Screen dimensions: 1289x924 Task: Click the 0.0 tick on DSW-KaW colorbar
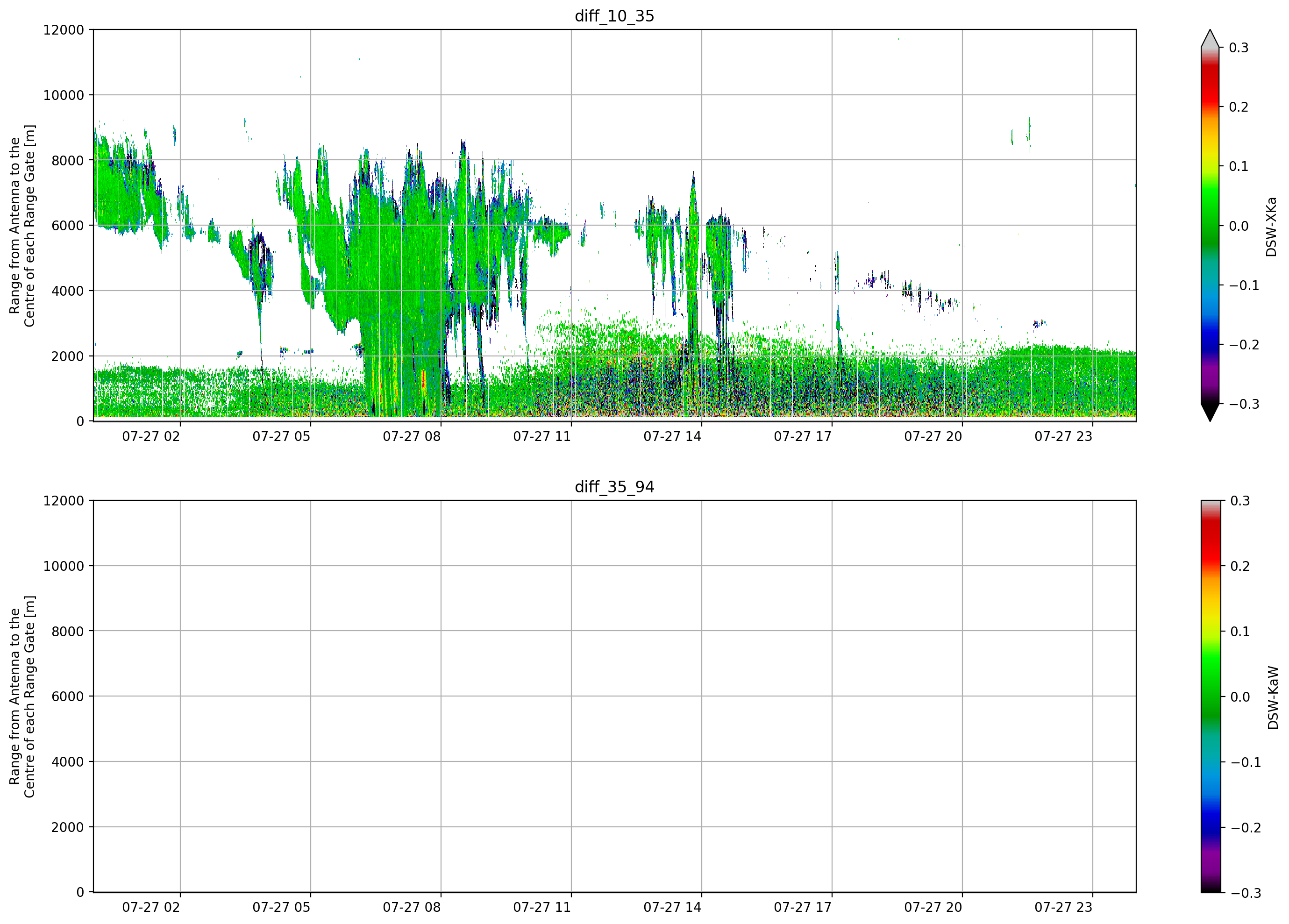click(x=1240, y=697)
